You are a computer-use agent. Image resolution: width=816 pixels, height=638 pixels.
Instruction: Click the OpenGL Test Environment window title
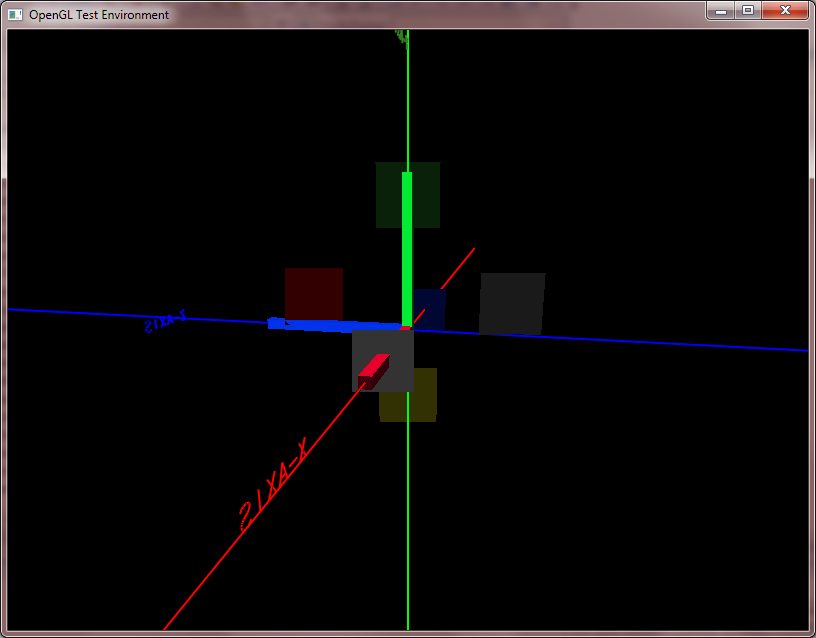click(x=99, y=15)
